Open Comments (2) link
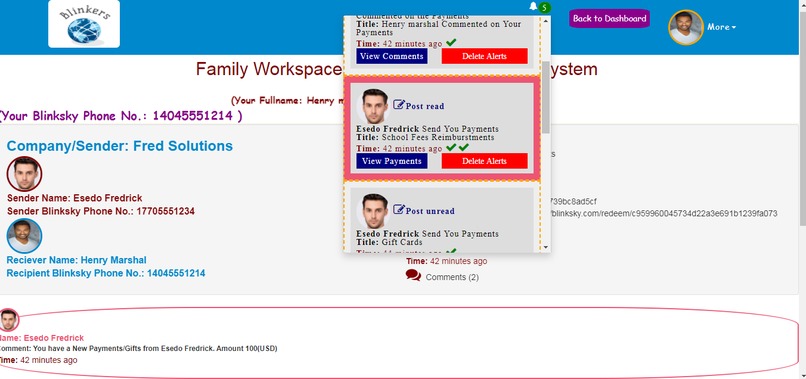 pos(452,277)
